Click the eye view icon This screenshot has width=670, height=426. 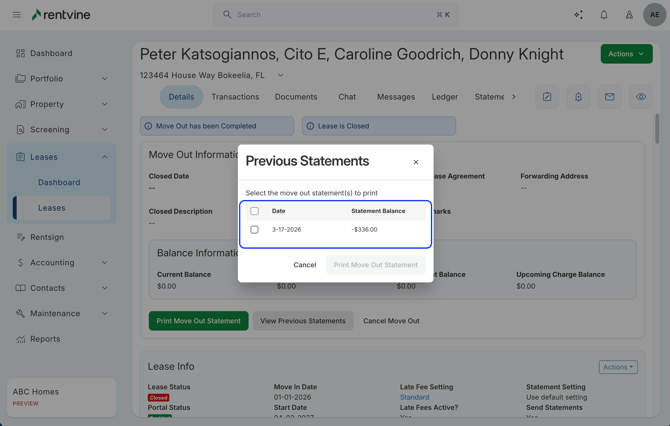[641, 97]
